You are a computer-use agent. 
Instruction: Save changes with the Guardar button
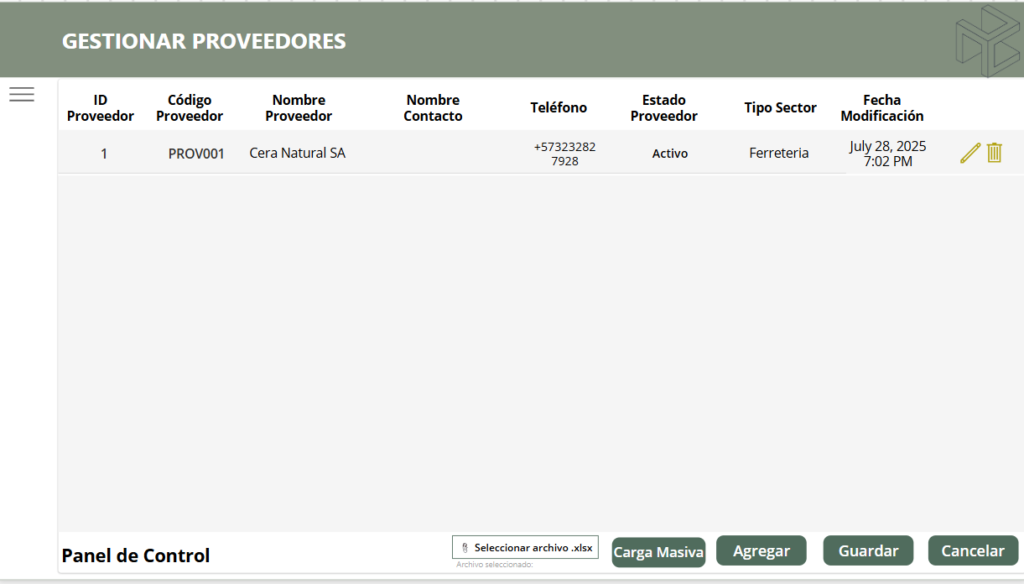coord(868,551)
